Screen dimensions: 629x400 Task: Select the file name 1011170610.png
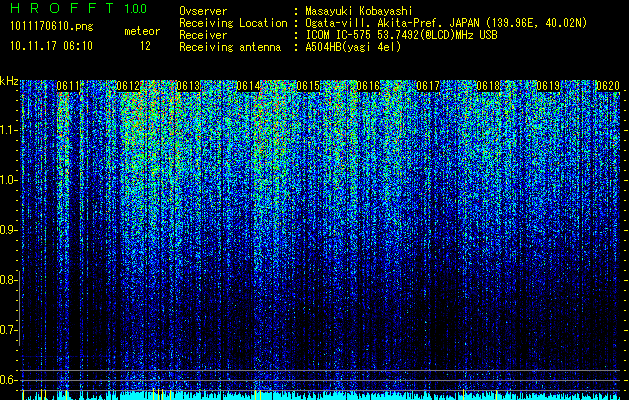point(52,27)
